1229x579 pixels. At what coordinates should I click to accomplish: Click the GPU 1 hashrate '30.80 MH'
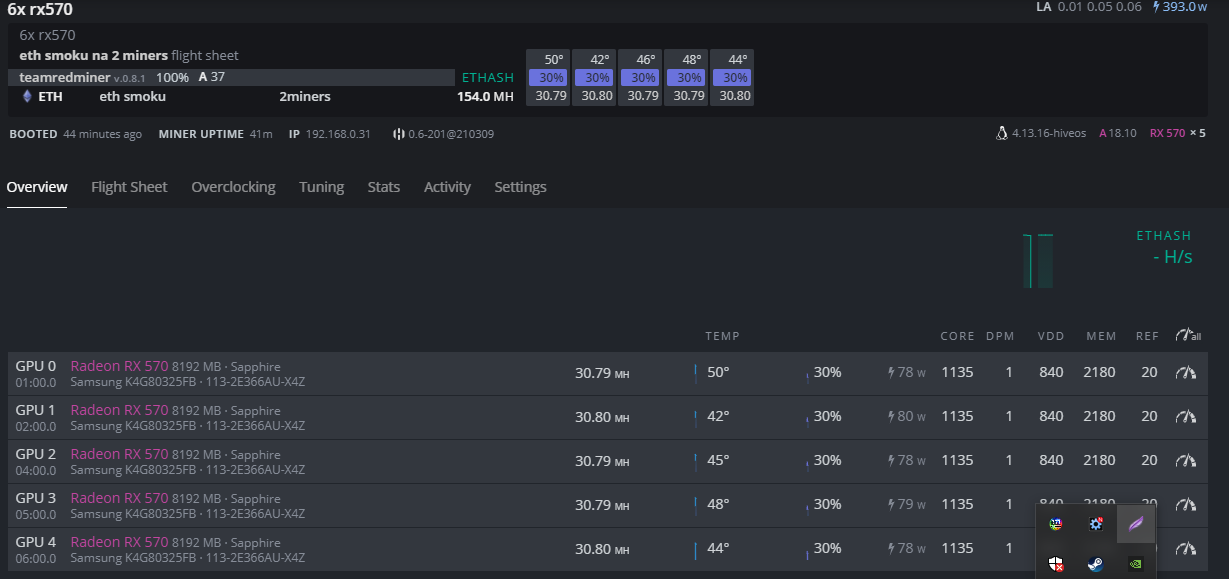[602, 417]
